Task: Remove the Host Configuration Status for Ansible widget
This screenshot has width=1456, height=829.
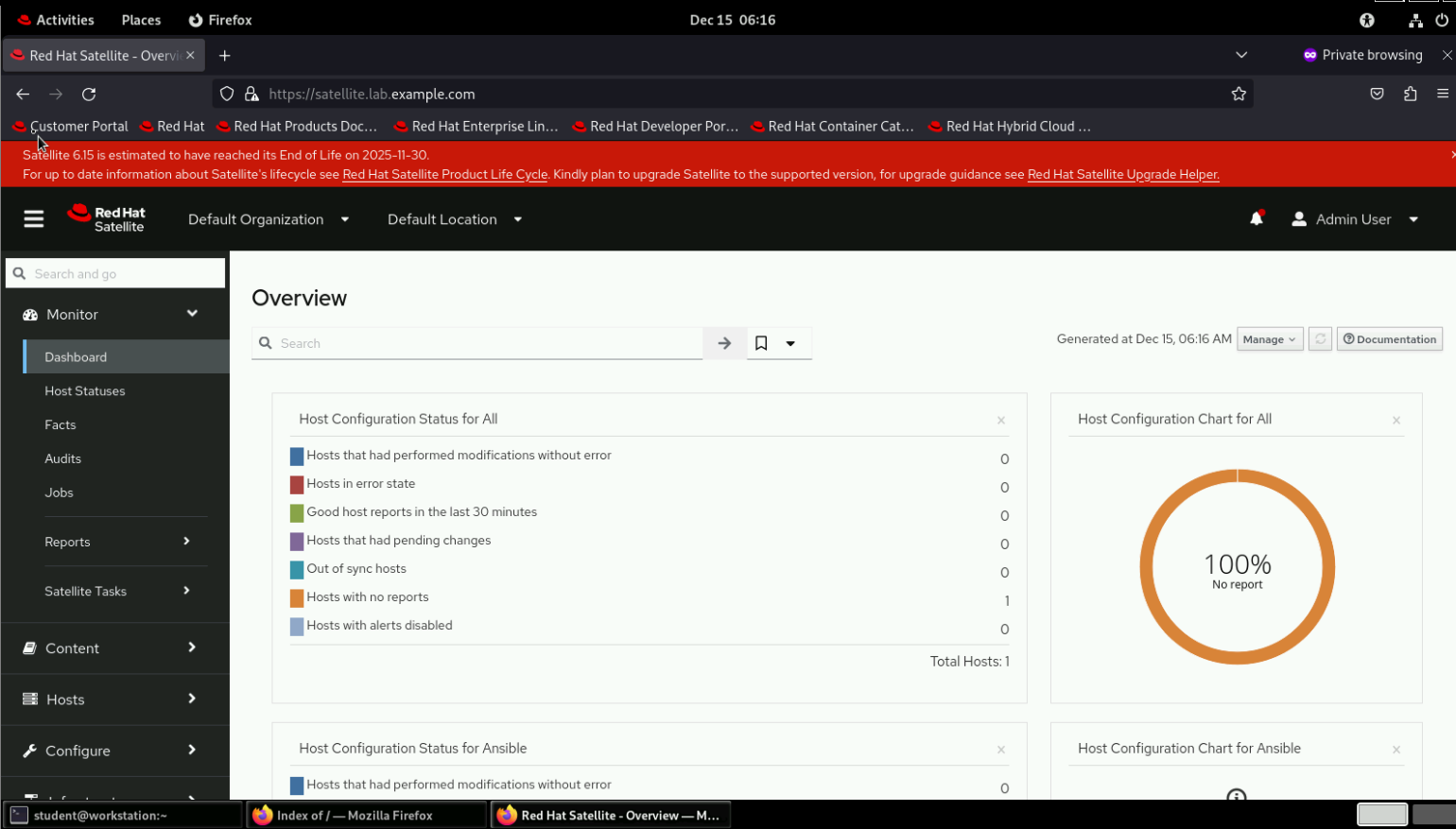Action: pyautogui.click(x=1001, y=750)
